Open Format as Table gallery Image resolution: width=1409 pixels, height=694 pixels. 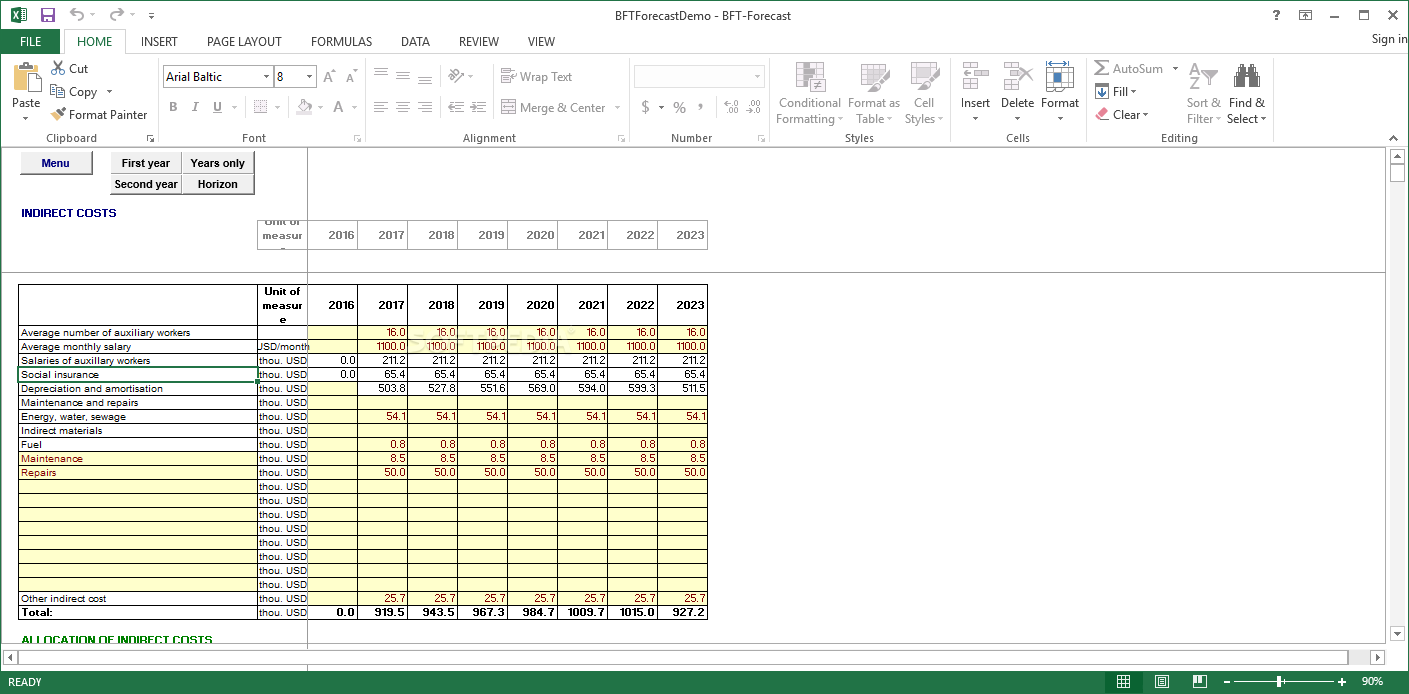pos(874,93)
